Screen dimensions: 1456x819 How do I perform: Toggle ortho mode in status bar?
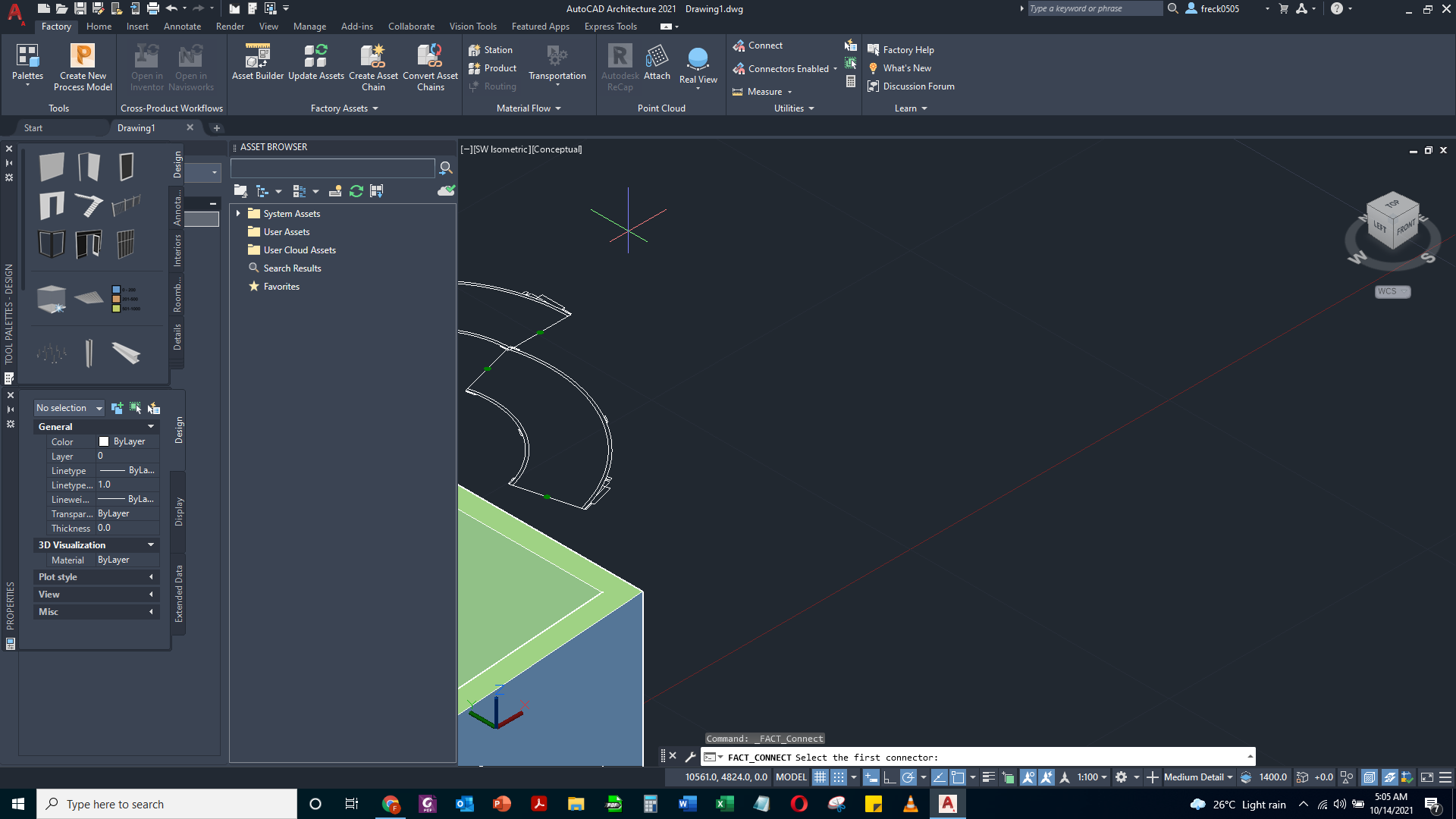pos(889,777)
